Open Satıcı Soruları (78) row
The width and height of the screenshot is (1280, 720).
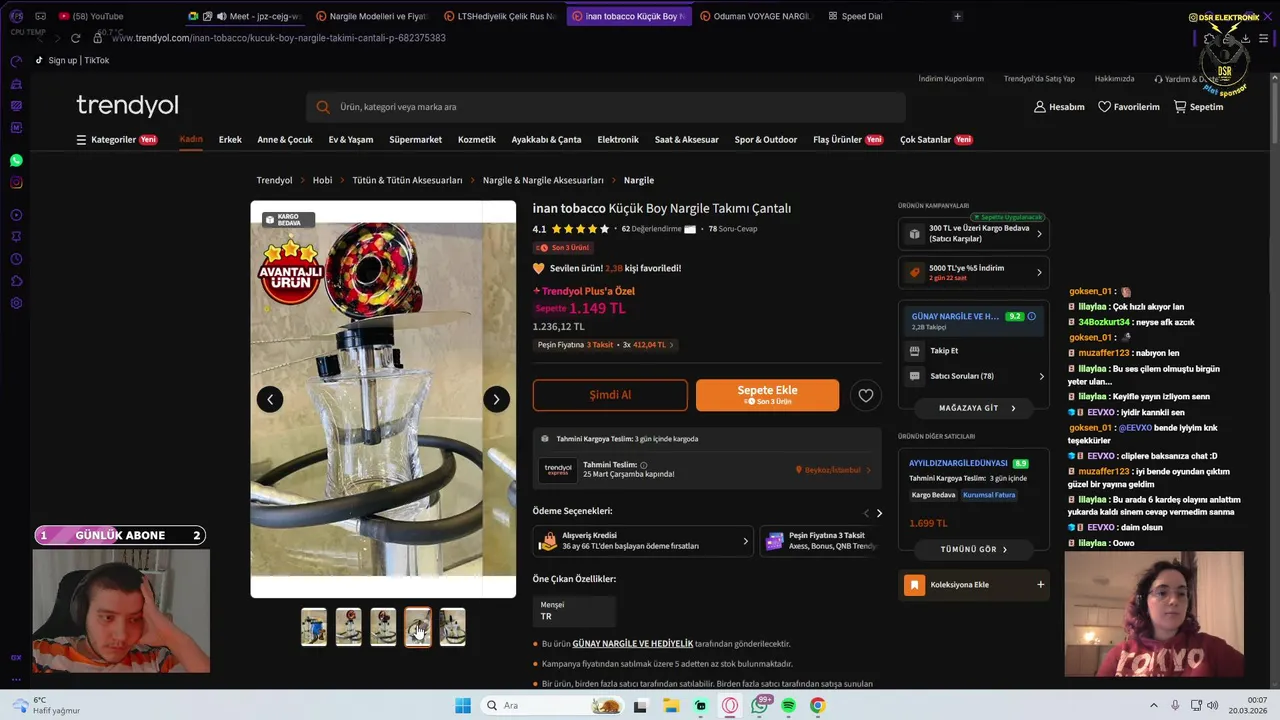974,376
